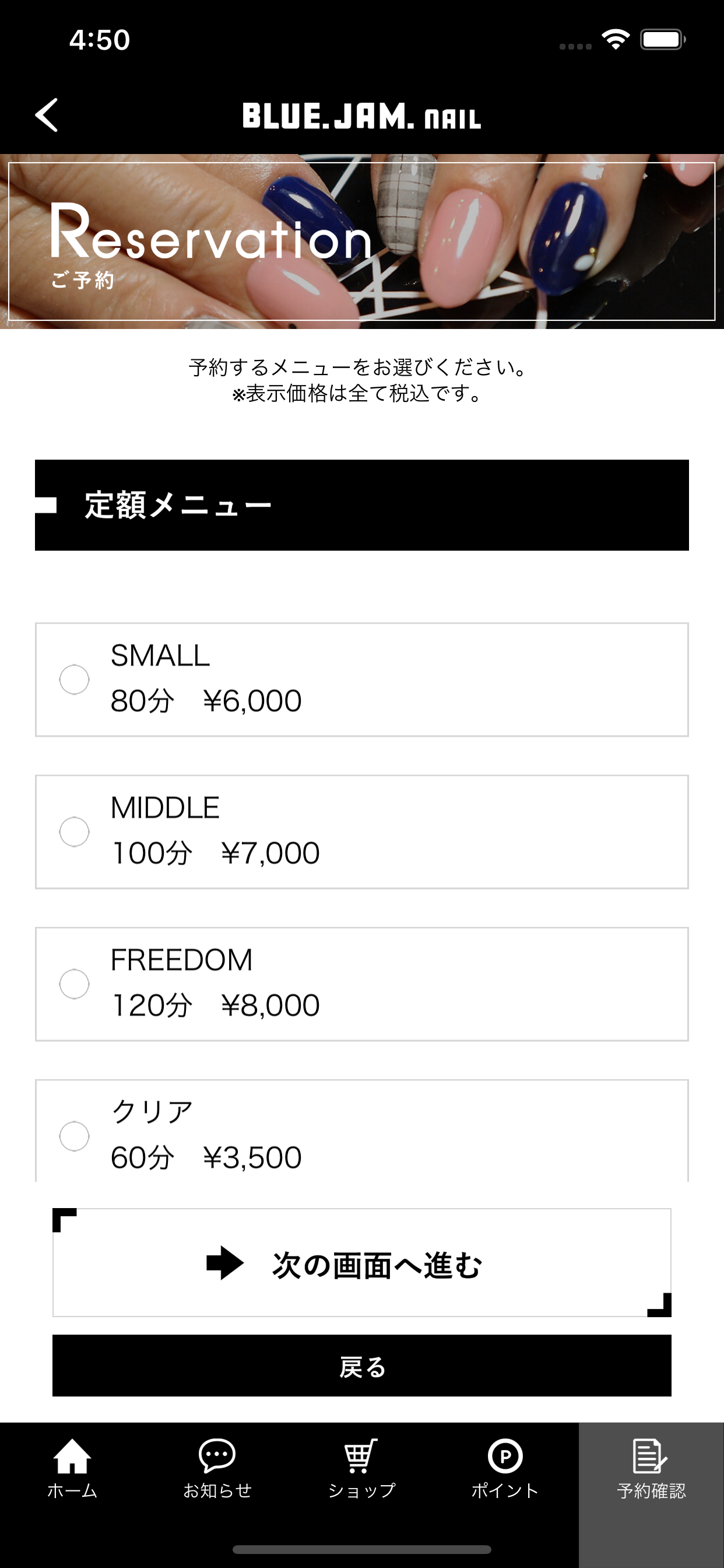Screen dimensions: 724x1568
Task: Click the 次の画面へ進む button
Action: 362,1262
